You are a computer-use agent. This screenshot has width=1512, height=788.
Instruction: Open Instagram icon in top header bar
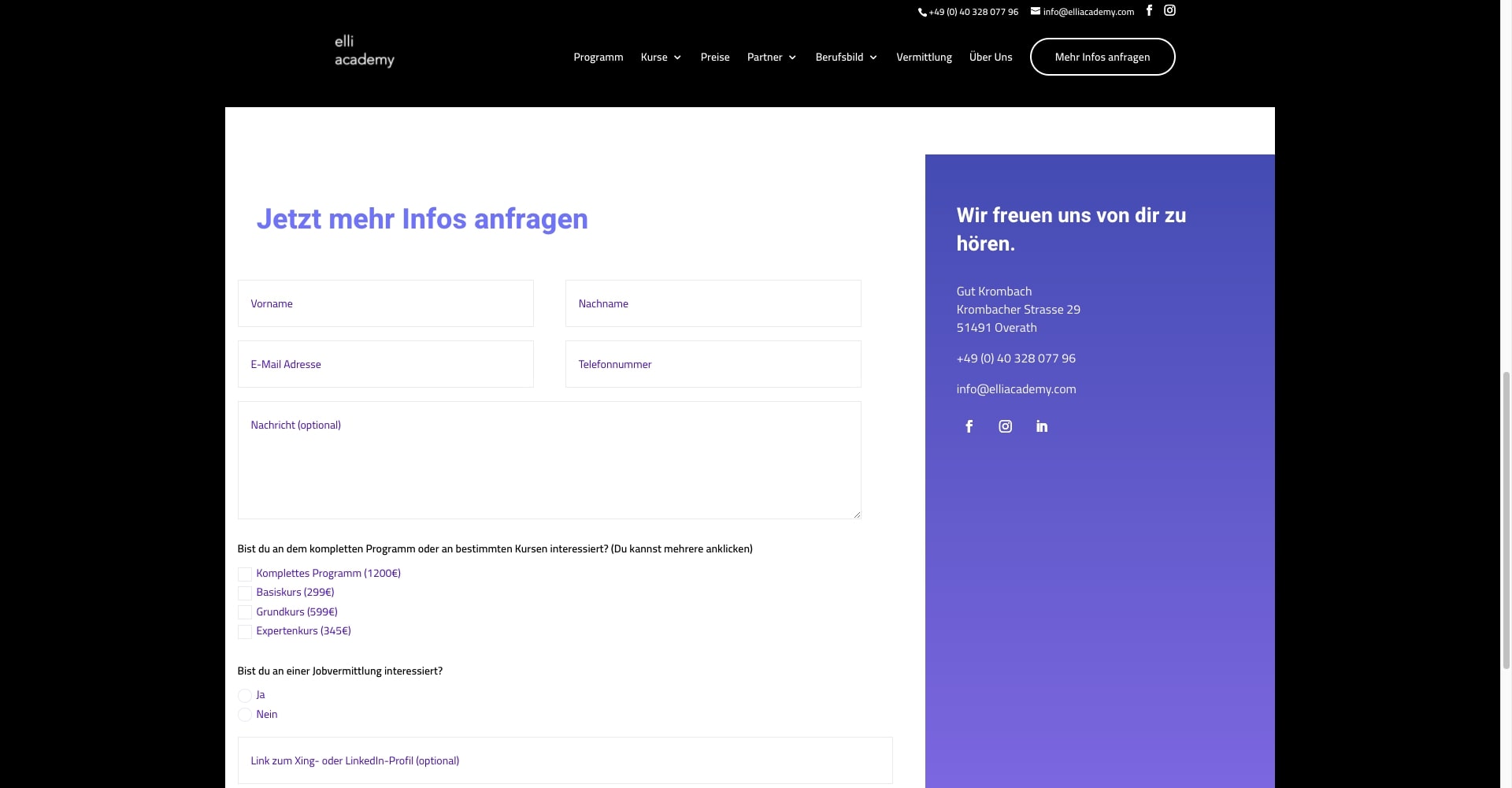[1169, 10]
